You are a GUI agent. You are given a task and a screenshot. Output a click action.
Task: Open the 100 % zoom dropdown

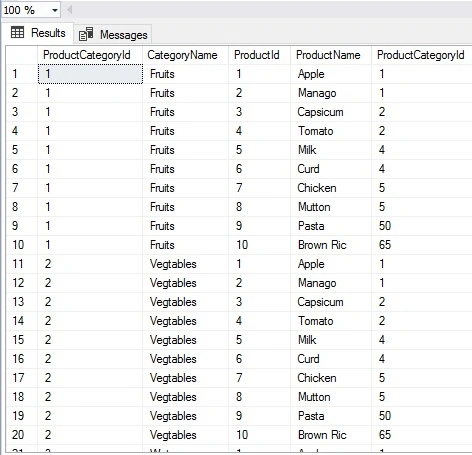31,10
